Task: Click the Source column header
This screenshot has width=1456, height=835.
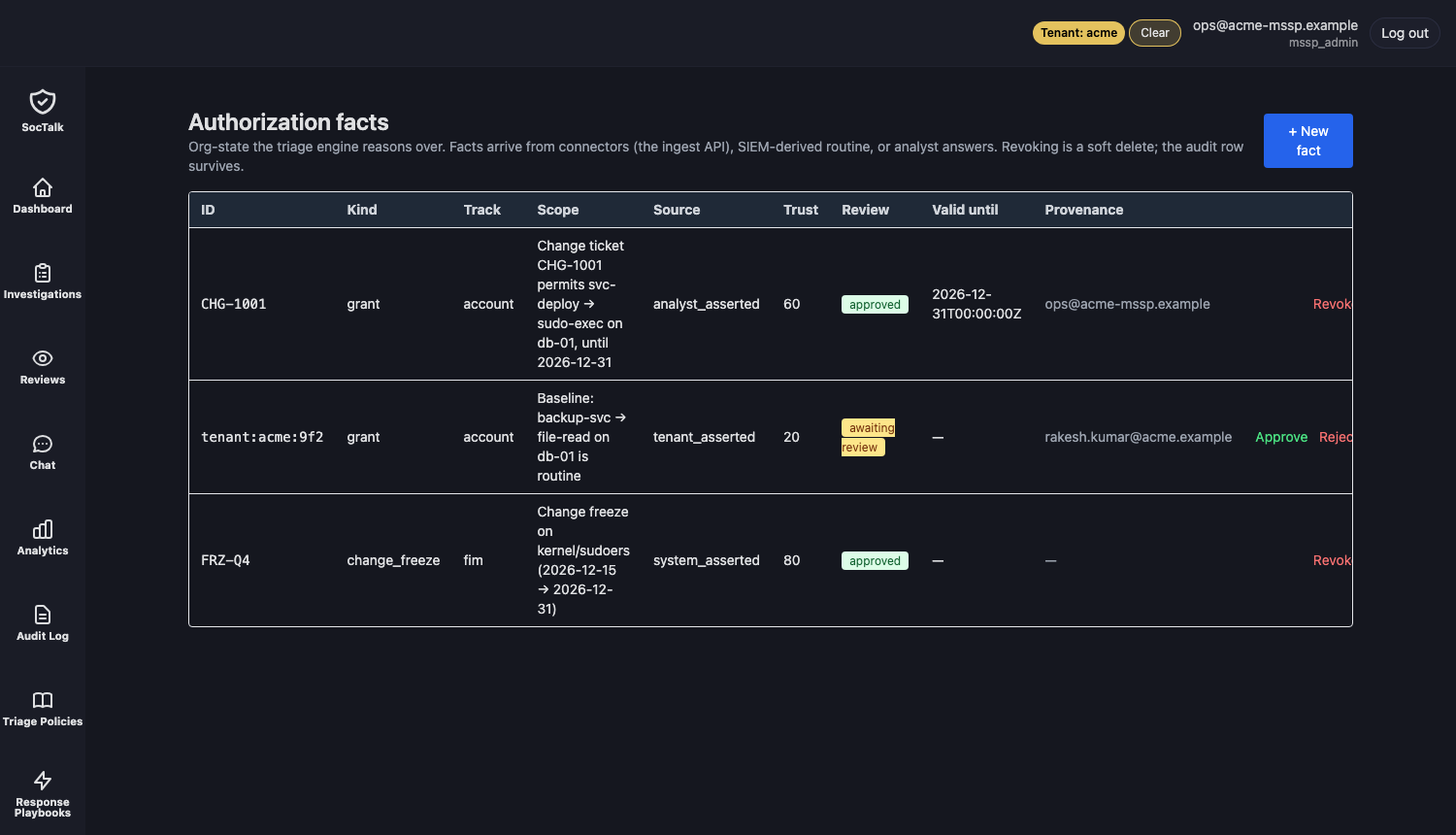Action: coord(677,210)
